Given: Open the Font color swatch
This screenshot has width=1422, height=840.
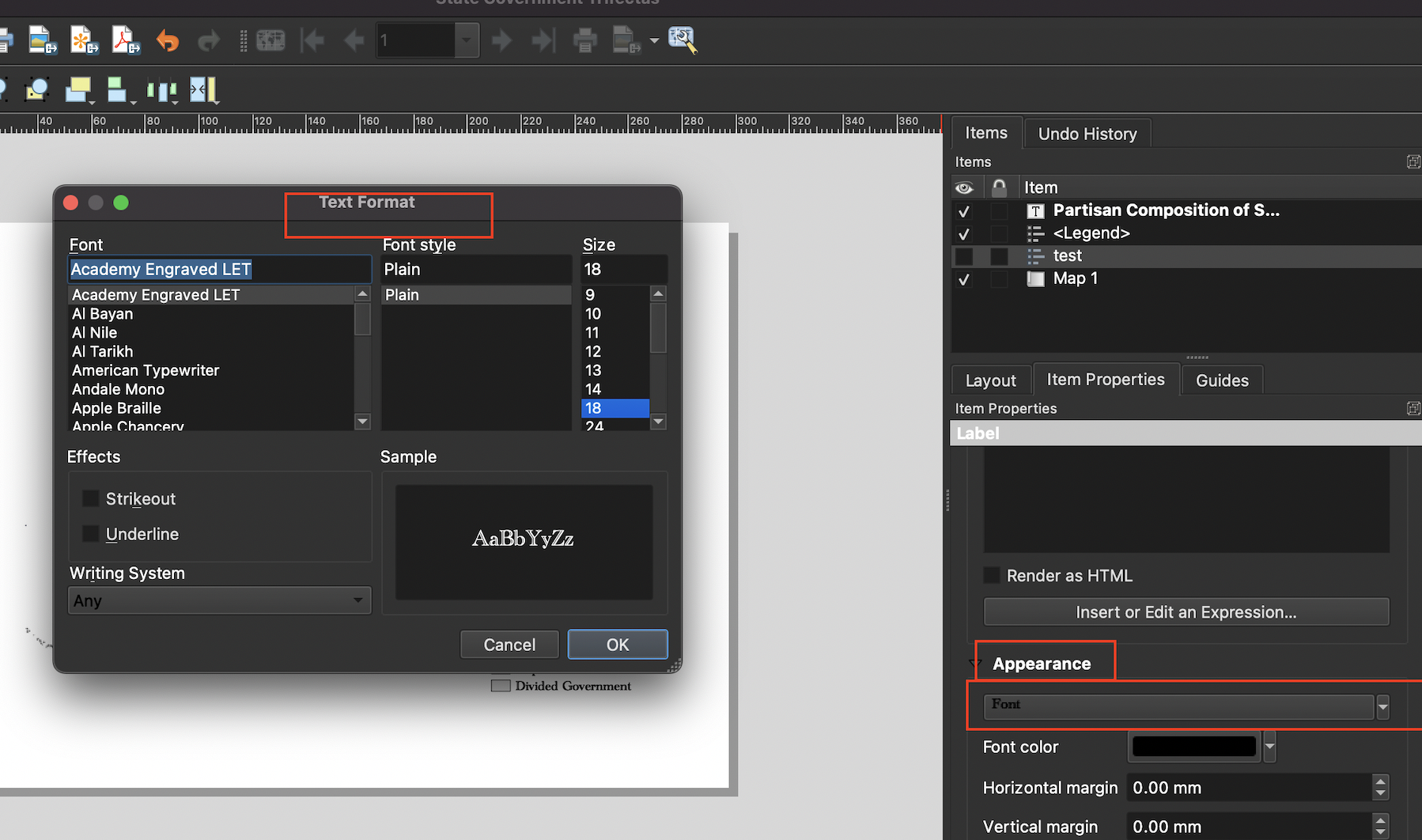Looking at the screenshot, I should (x=1193, y=746).
